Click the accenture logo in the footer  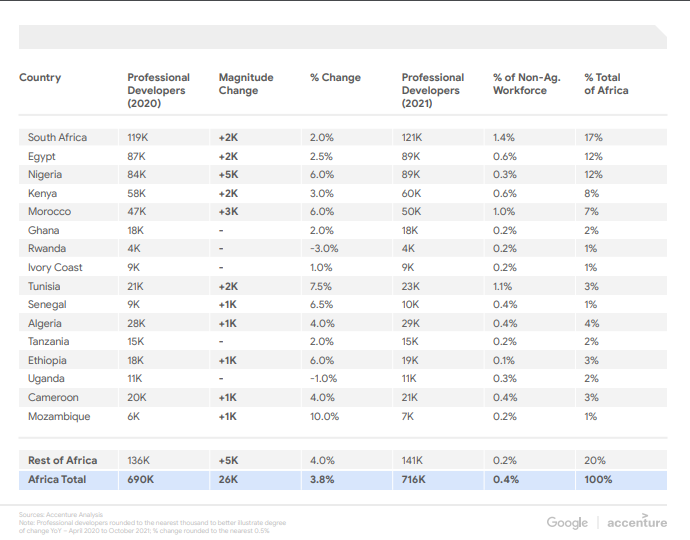pyautogui.click(x=637, y=522)
